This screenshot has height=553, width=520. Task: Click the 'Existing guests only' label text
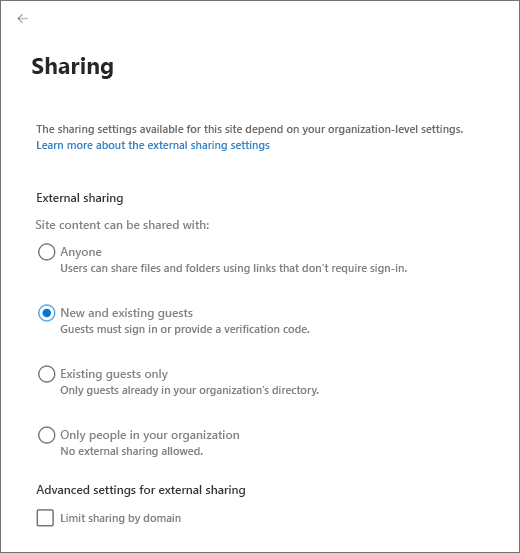pyautogui.click(x=114, y=374)
